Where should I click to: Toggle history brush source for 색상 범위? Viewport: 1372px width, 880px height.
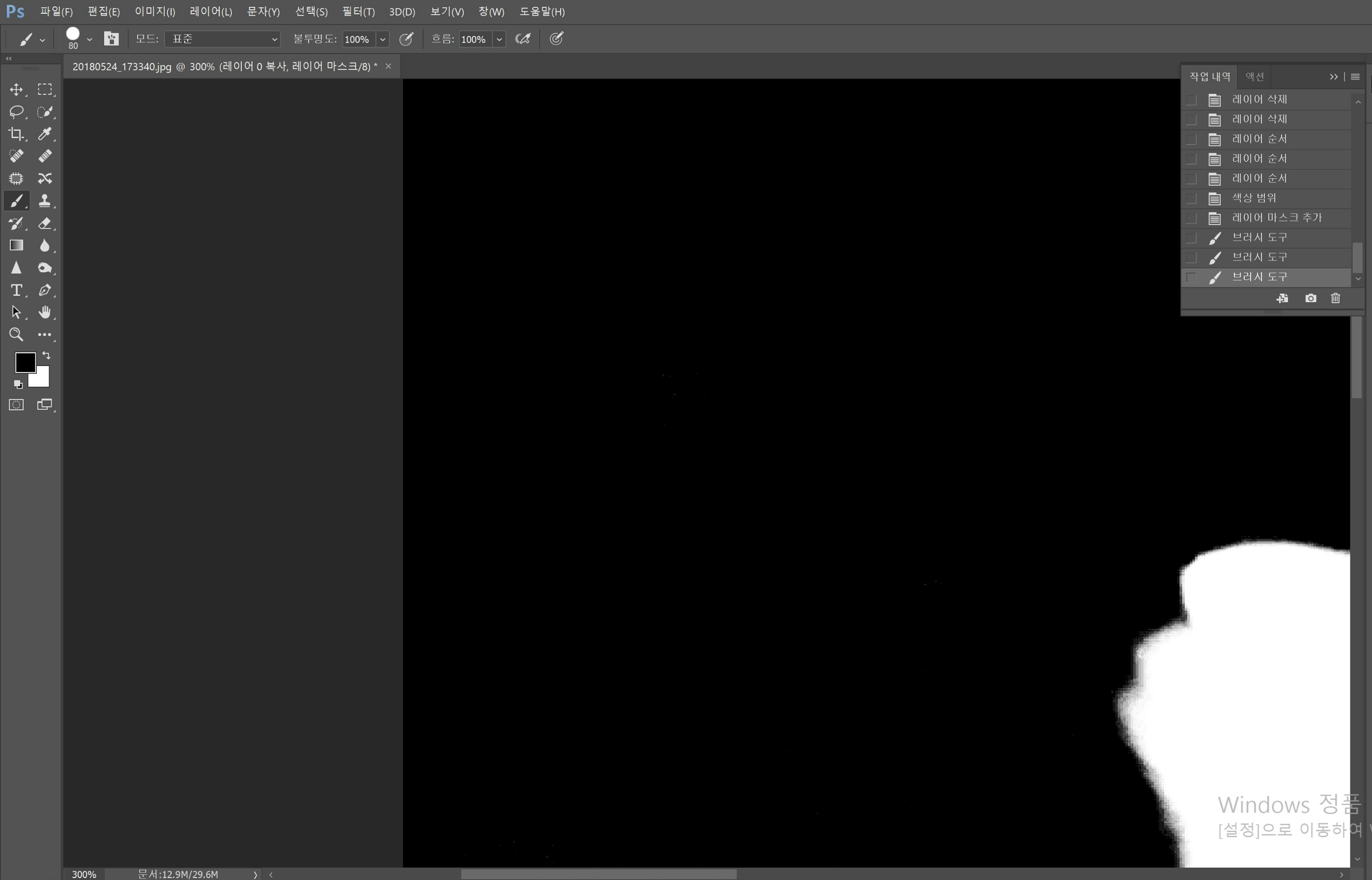point(1192,199)
